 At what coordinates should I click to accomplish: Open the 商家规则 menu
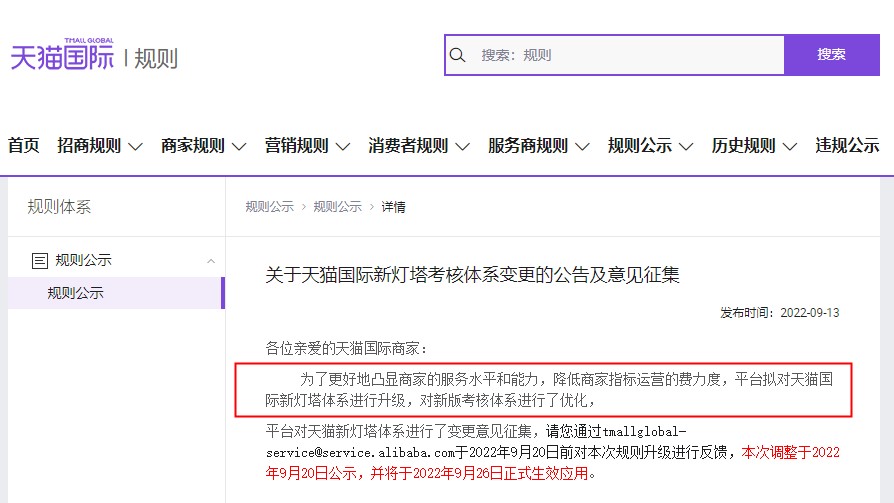(193, 145)
